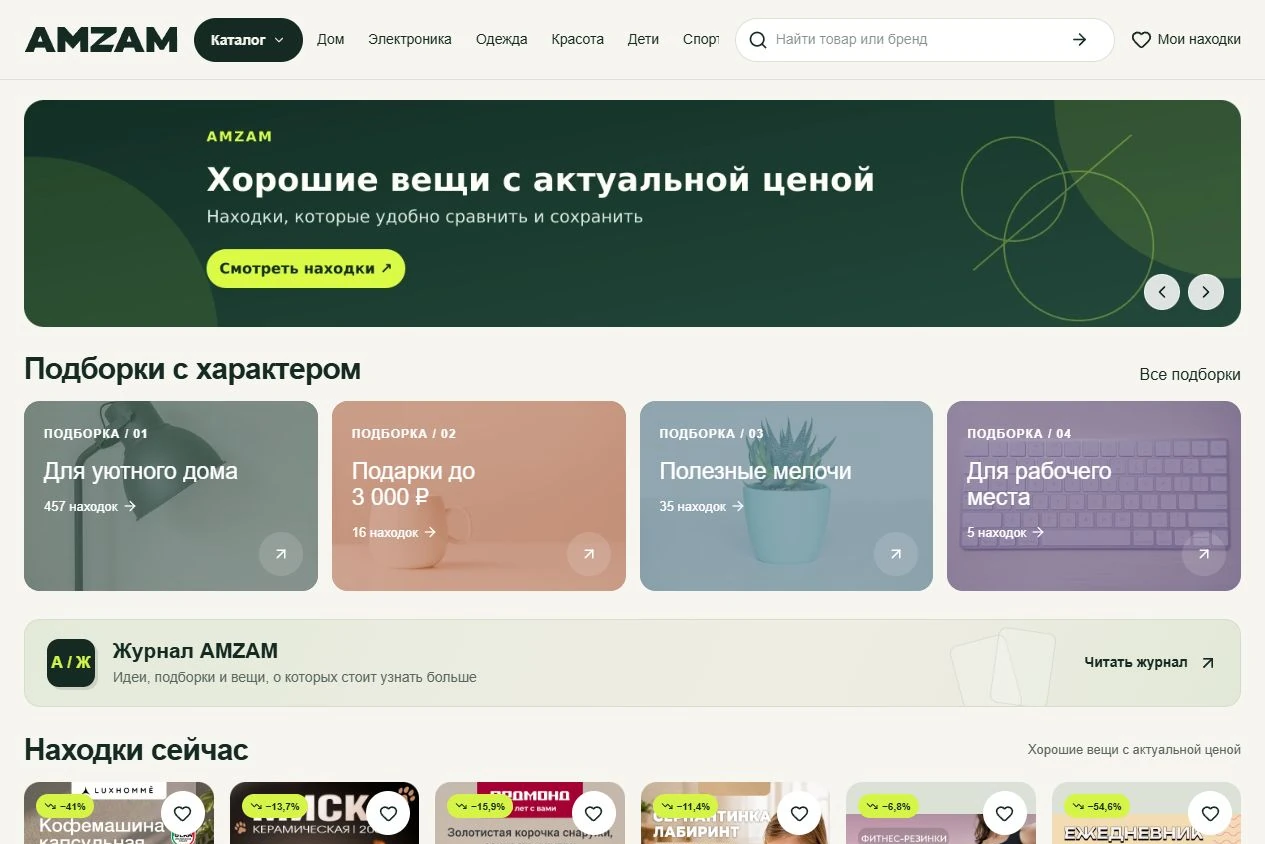Show previous banner slide

pos(1162,292)
